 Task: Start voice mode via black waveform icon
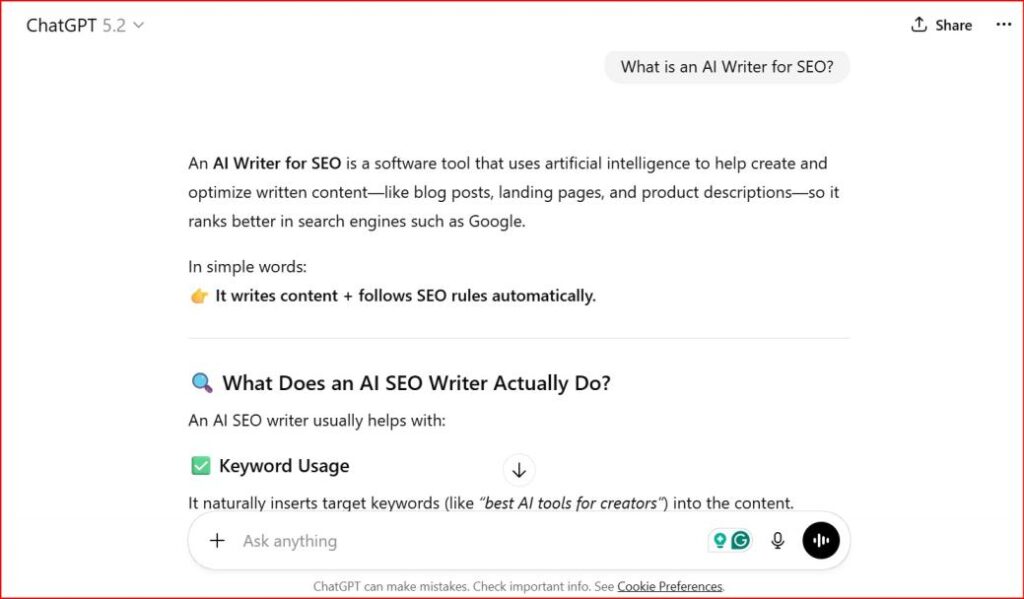click(820, 540)
